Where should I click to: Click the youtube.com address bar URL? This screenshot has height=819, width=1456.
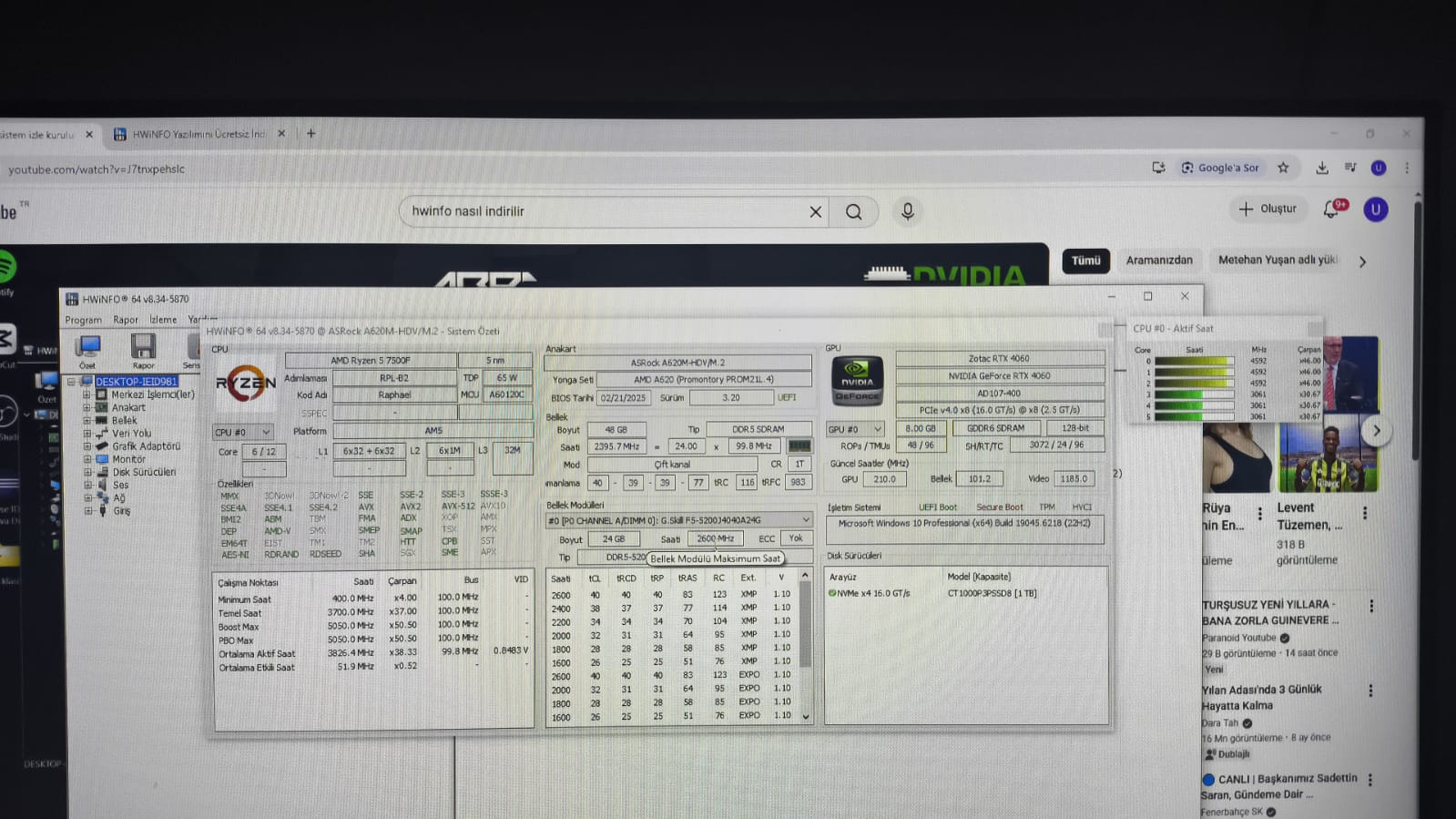(x=97, y=169)
